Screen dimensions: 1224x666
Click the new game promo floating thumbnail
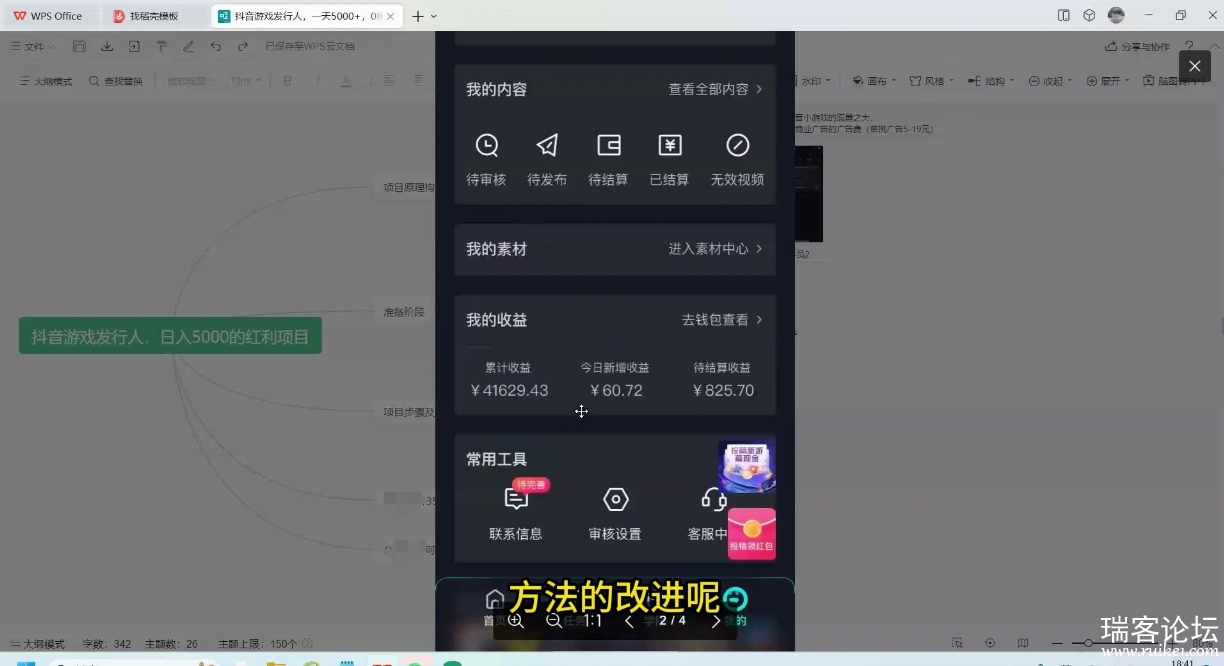(747, 467)
